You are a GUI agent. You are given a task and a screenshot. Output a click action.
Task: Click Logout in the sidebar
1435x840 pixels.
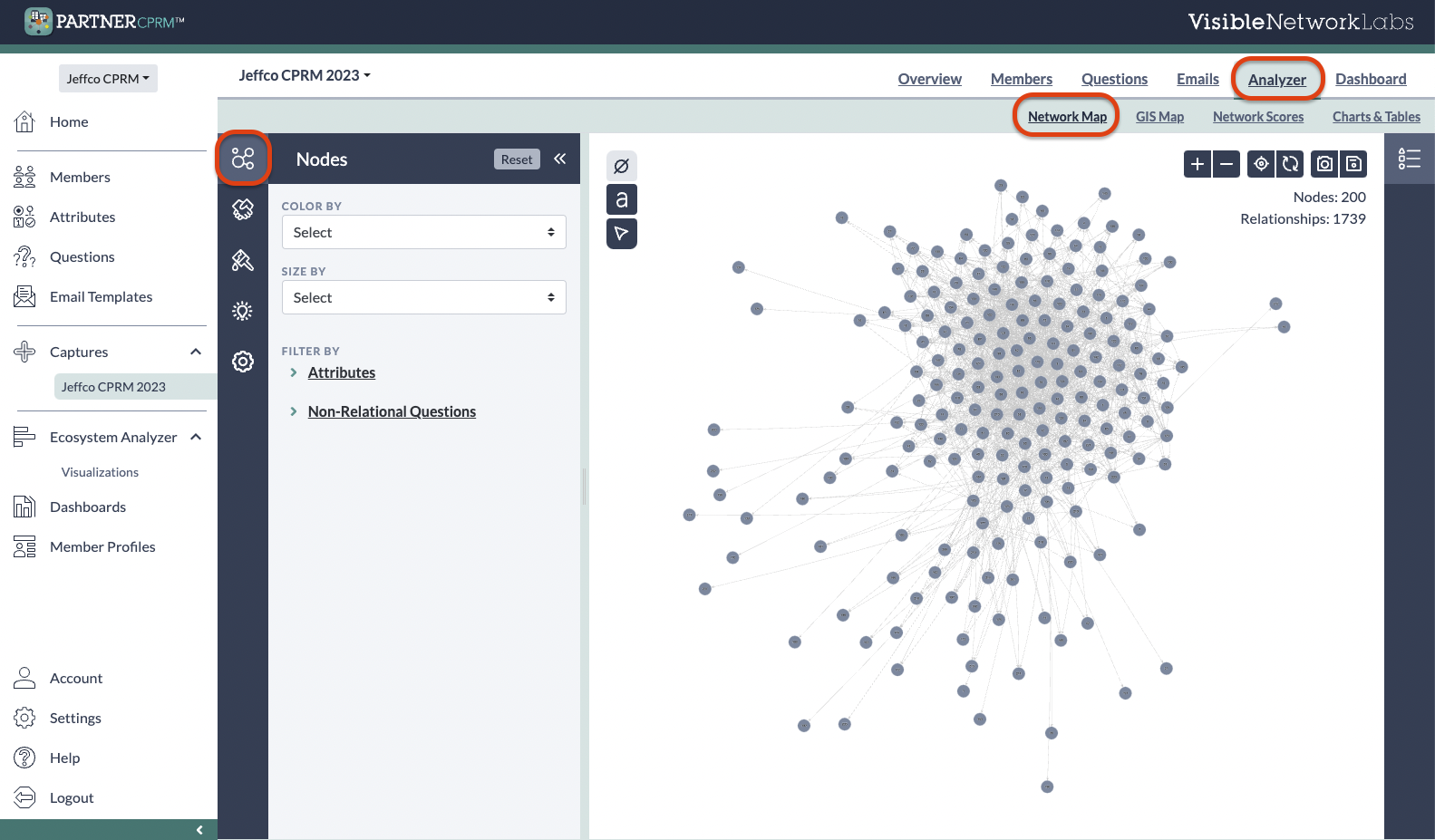tap(72, 797)
